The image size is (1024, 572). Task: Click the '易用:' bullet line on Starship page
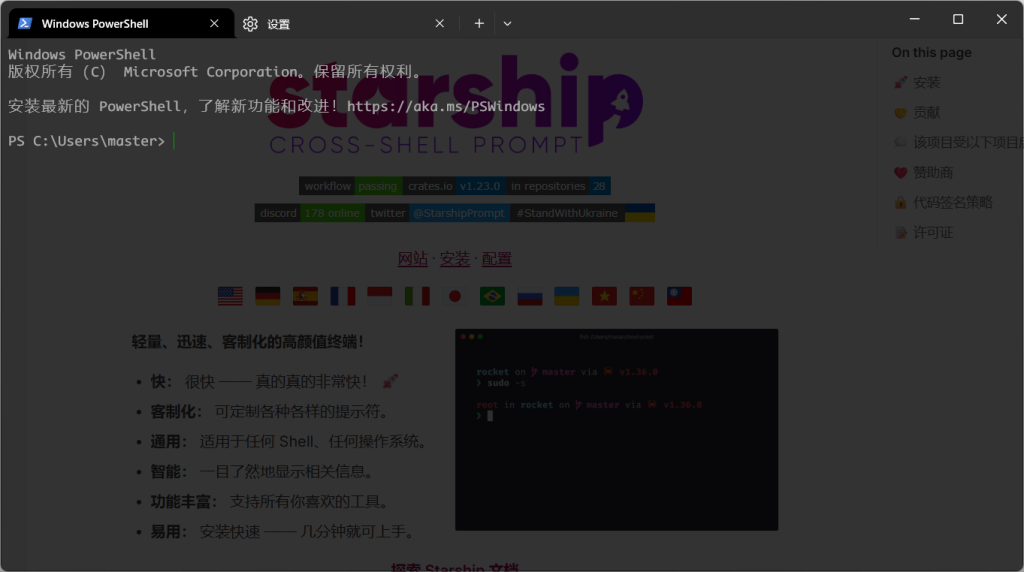pos(284,532)
